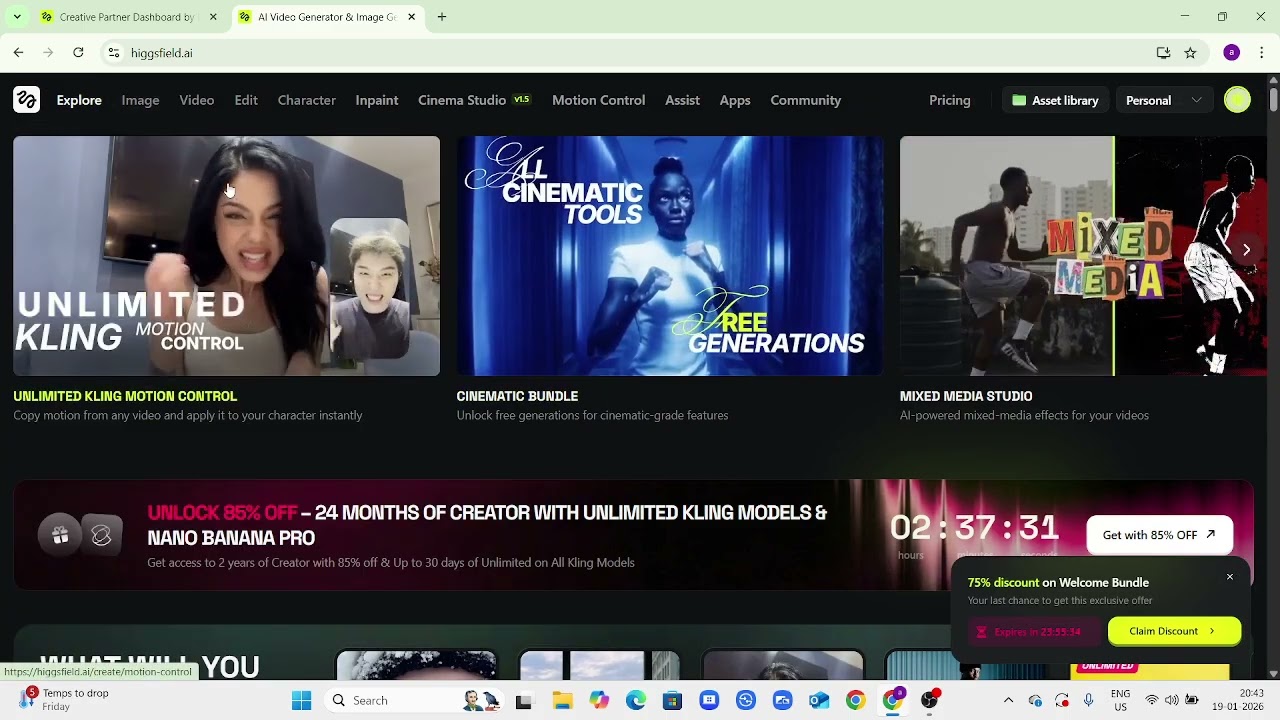Image resolution: width=1280 pixels, height=720 pixels.
Task: Click 'Get with 85% OFF' button
Action: pyautogui.click(x=1159, y=535)
